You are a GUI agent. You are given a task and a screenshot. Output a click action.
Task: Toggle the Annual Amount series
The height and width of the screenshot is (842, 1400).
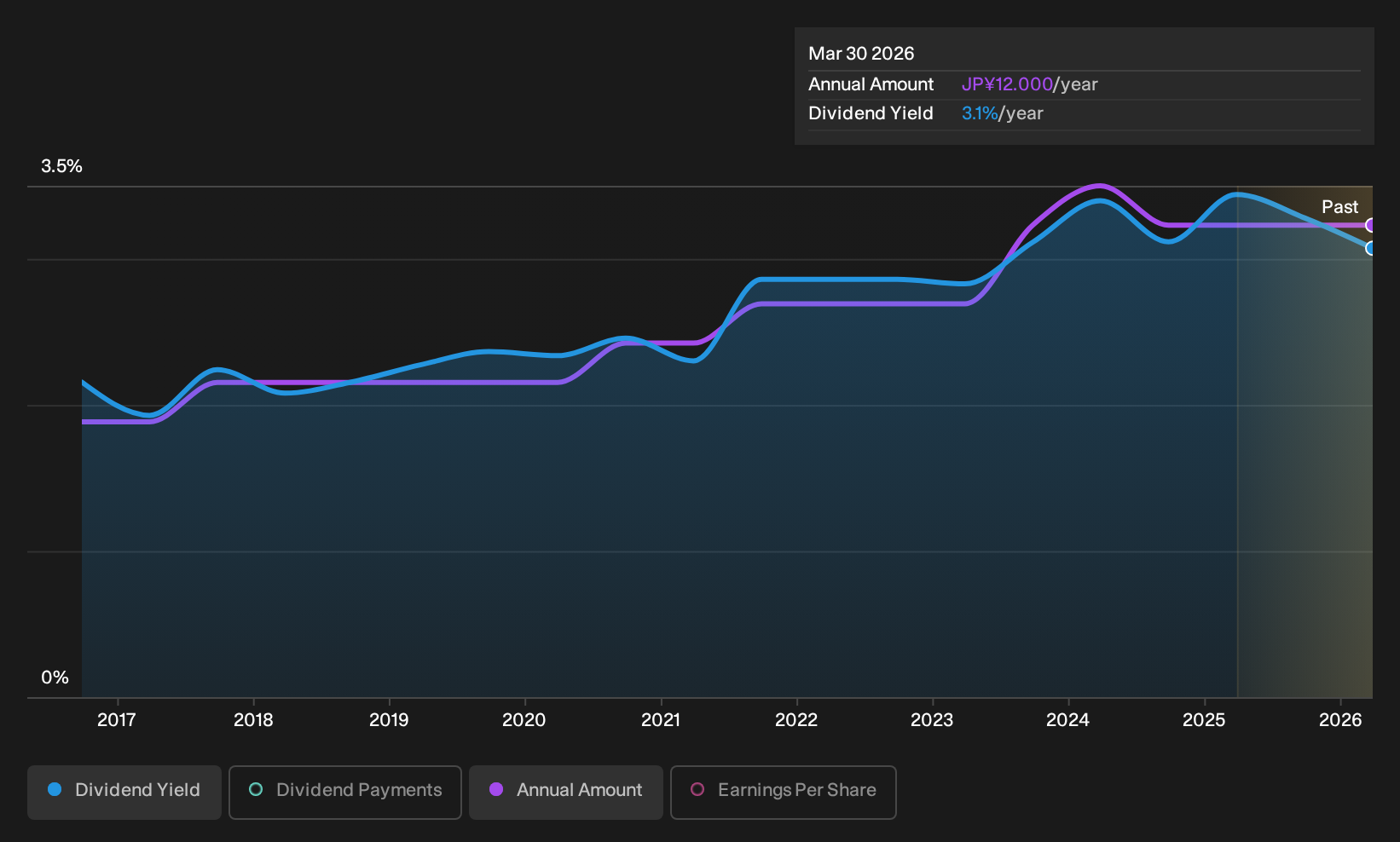coord(566,792)
